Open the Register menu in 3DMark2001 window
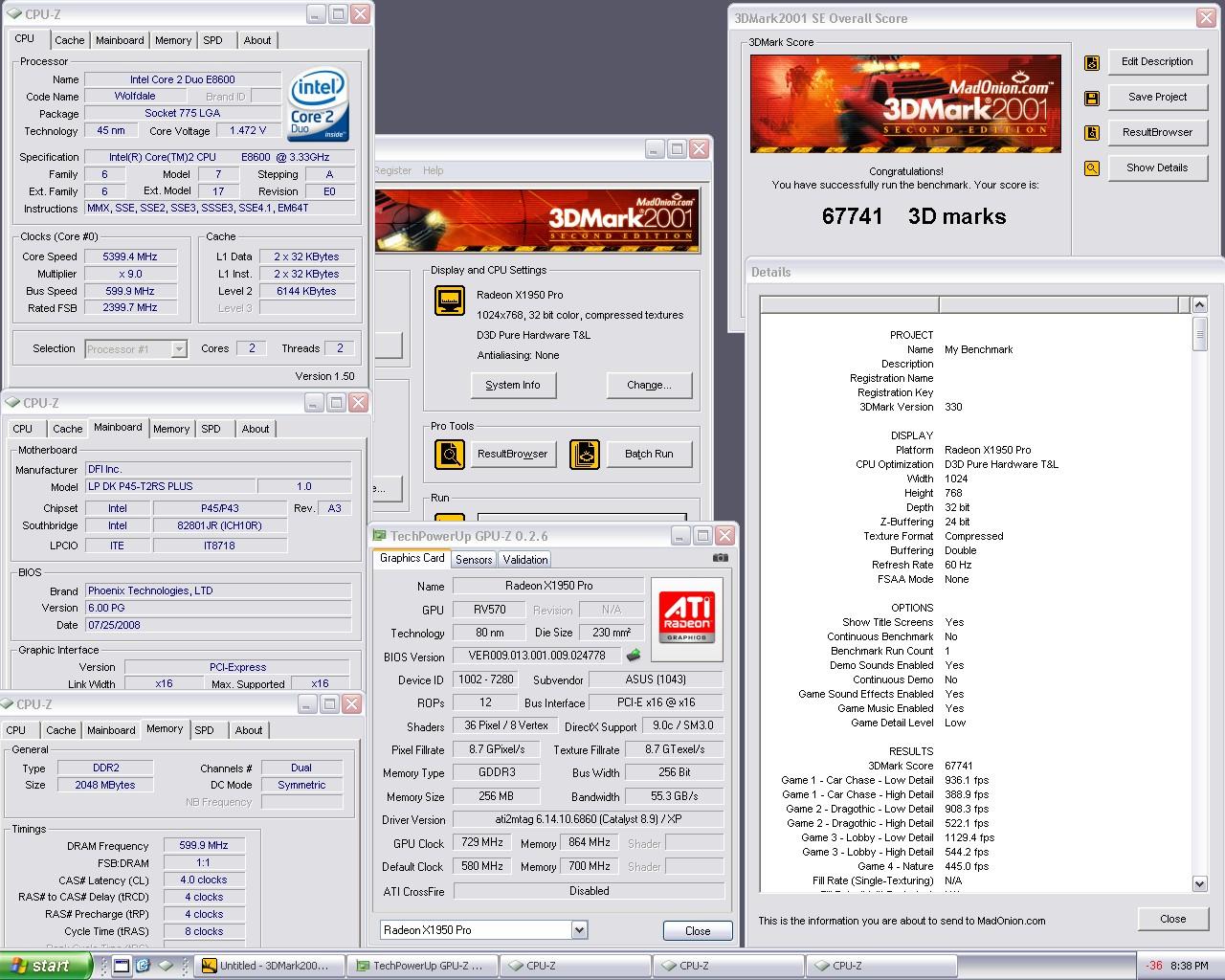1225x980 pixels. point(391,170)
